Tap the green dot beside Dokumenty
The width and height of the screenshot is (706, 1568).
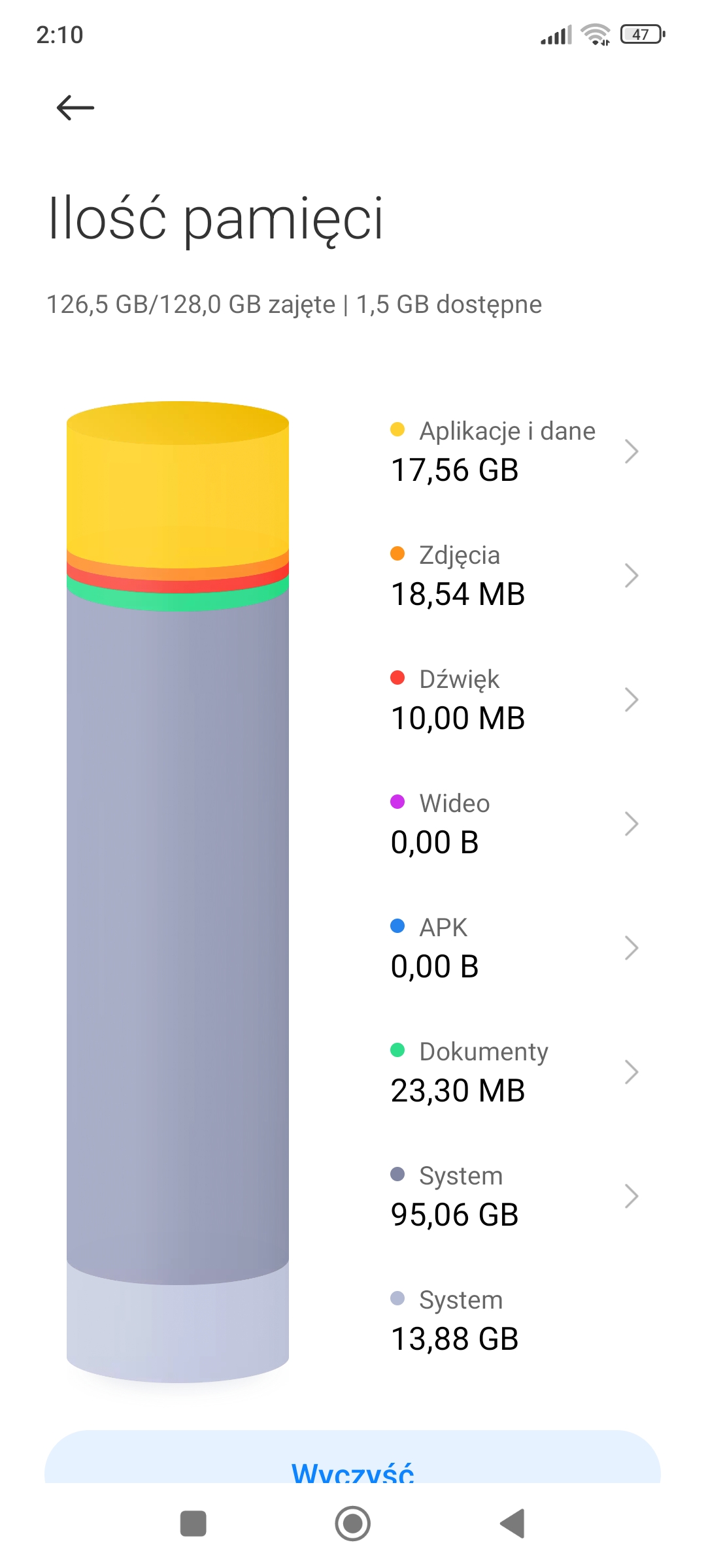[x=397, y=1050]
